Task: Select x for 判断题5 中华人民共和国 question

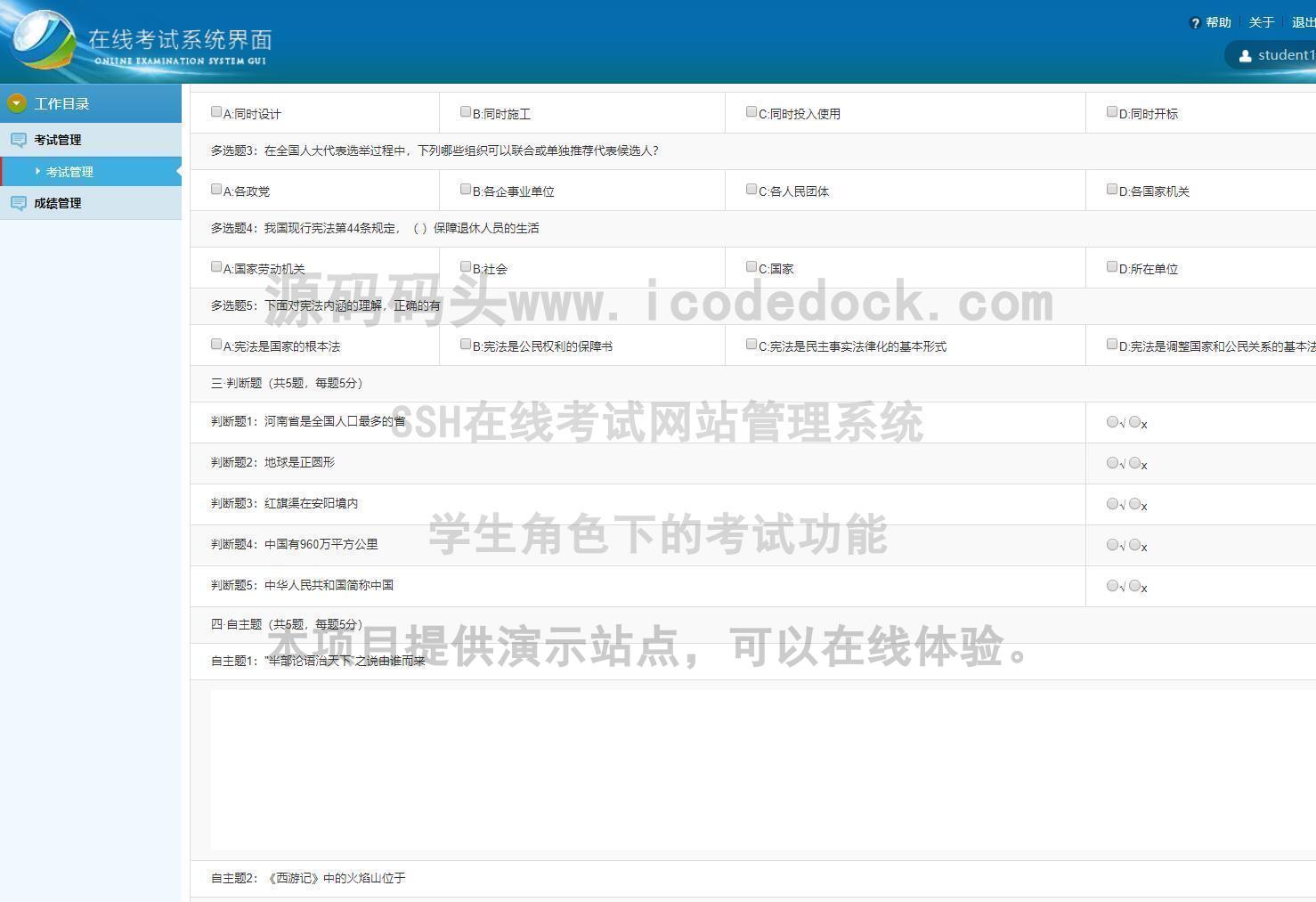Action: (x=1134, y=586)
